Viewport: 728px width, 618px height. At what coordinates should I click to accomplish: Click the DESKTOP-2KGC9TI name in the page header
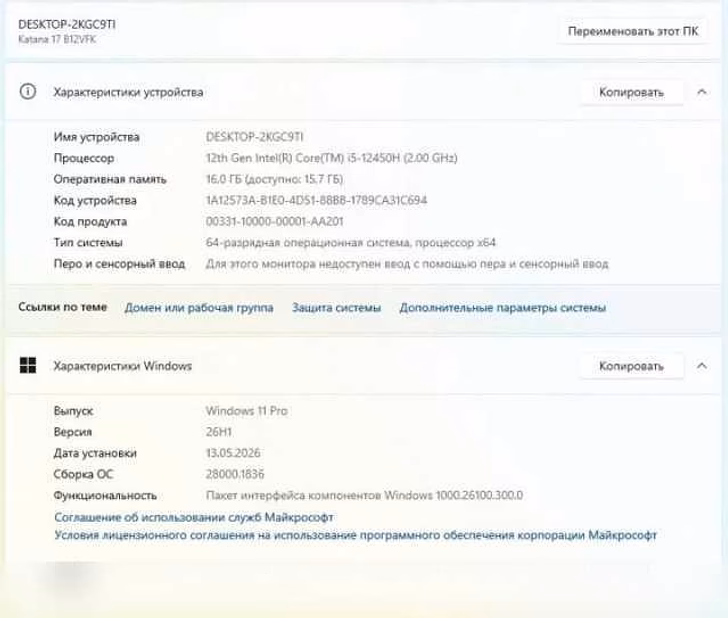(67, 25)
